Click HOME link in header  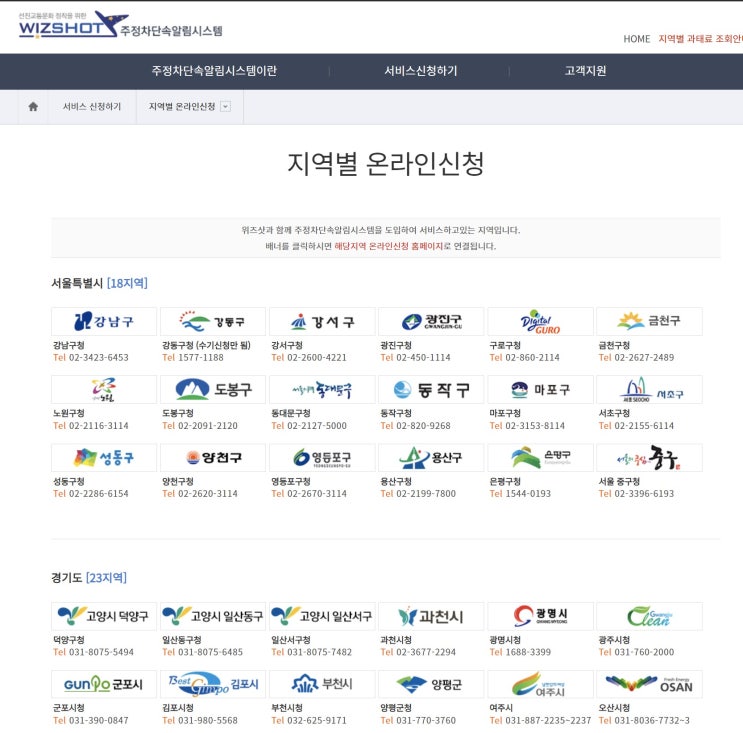point(636,39)
